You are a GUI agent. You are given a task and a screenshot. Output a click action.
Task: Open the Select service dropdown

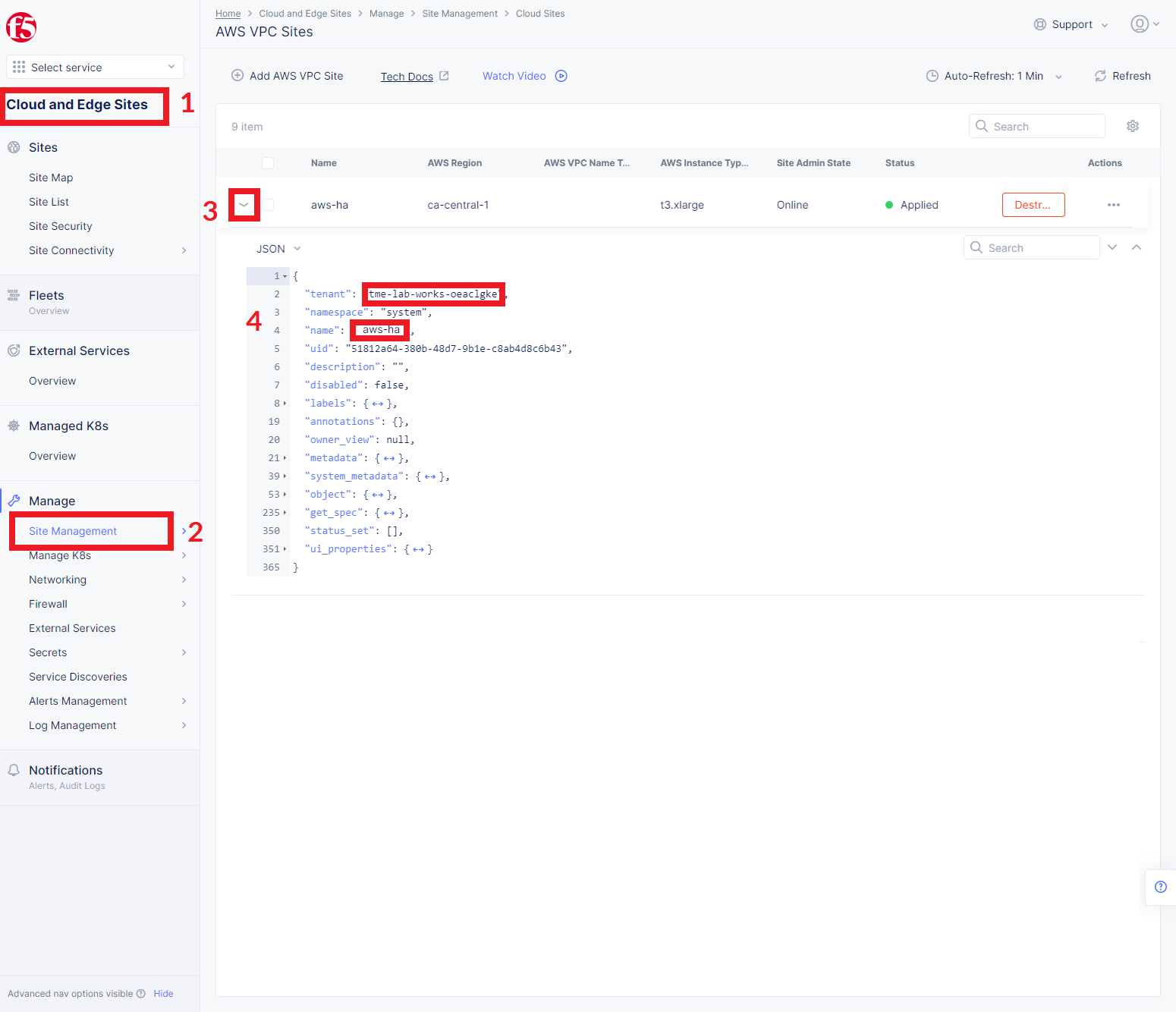tap(95, 67)
